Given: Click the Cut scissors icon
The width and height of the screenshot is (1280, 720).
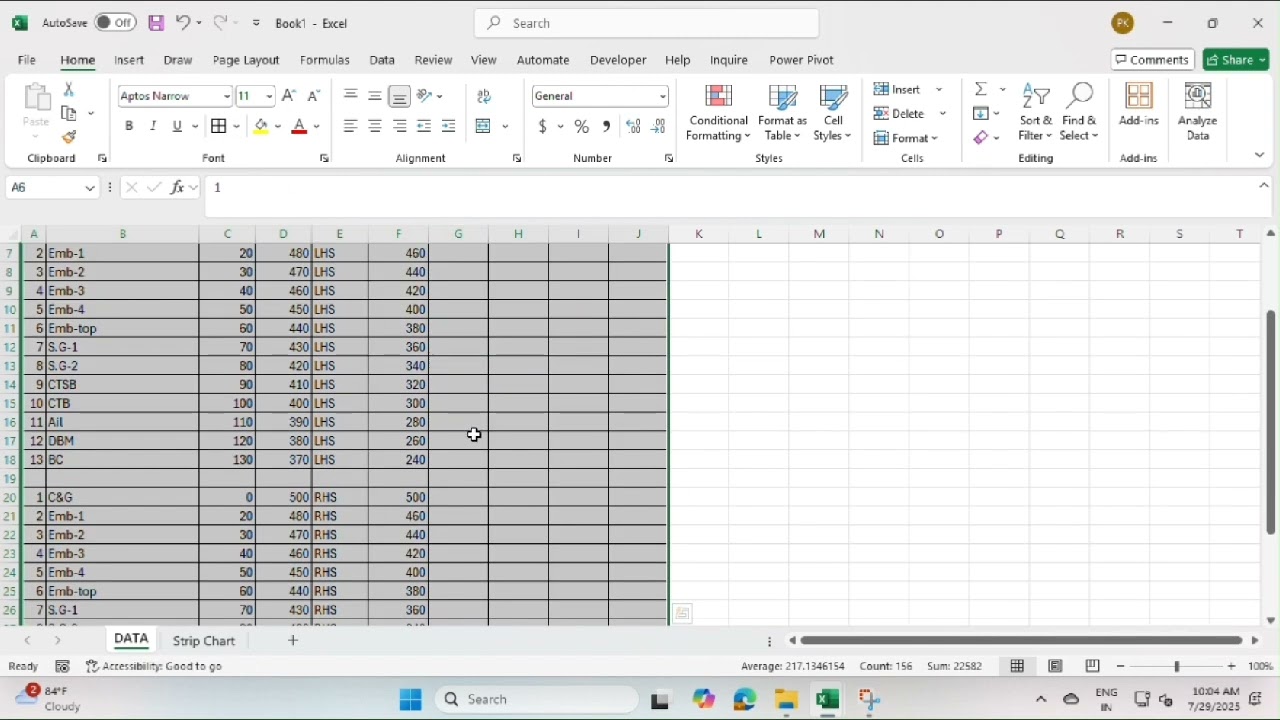Looking at the screenshot, I should [x=69, y=90].
